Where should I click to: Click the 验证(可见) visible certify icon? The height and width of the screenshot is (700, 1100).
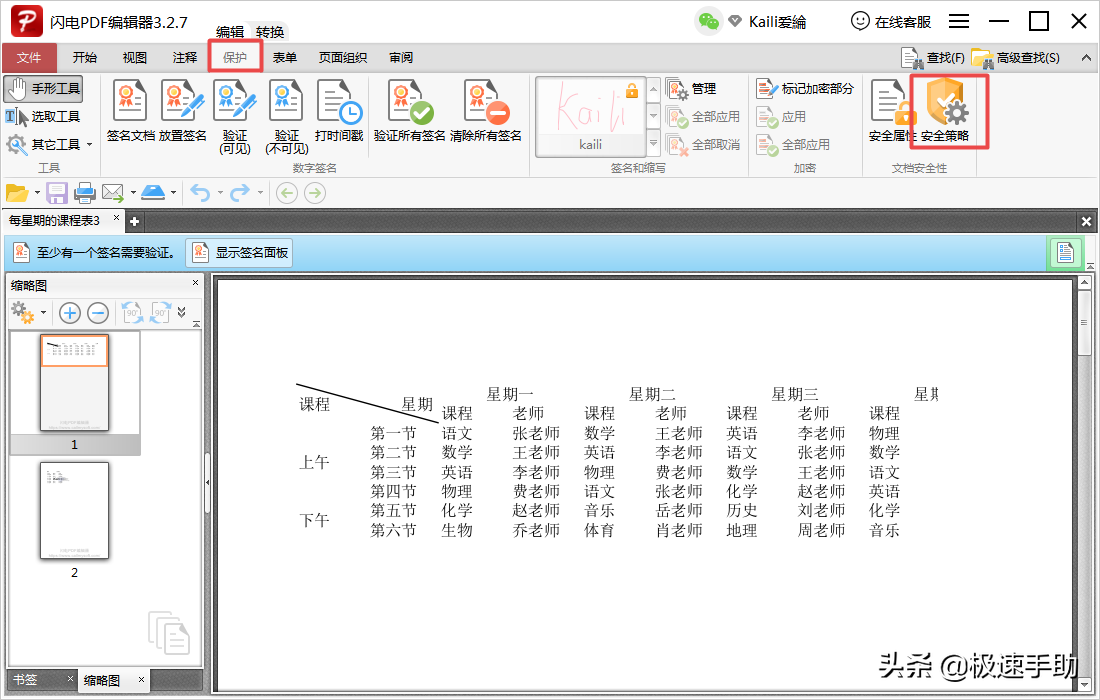coord(235,116)
